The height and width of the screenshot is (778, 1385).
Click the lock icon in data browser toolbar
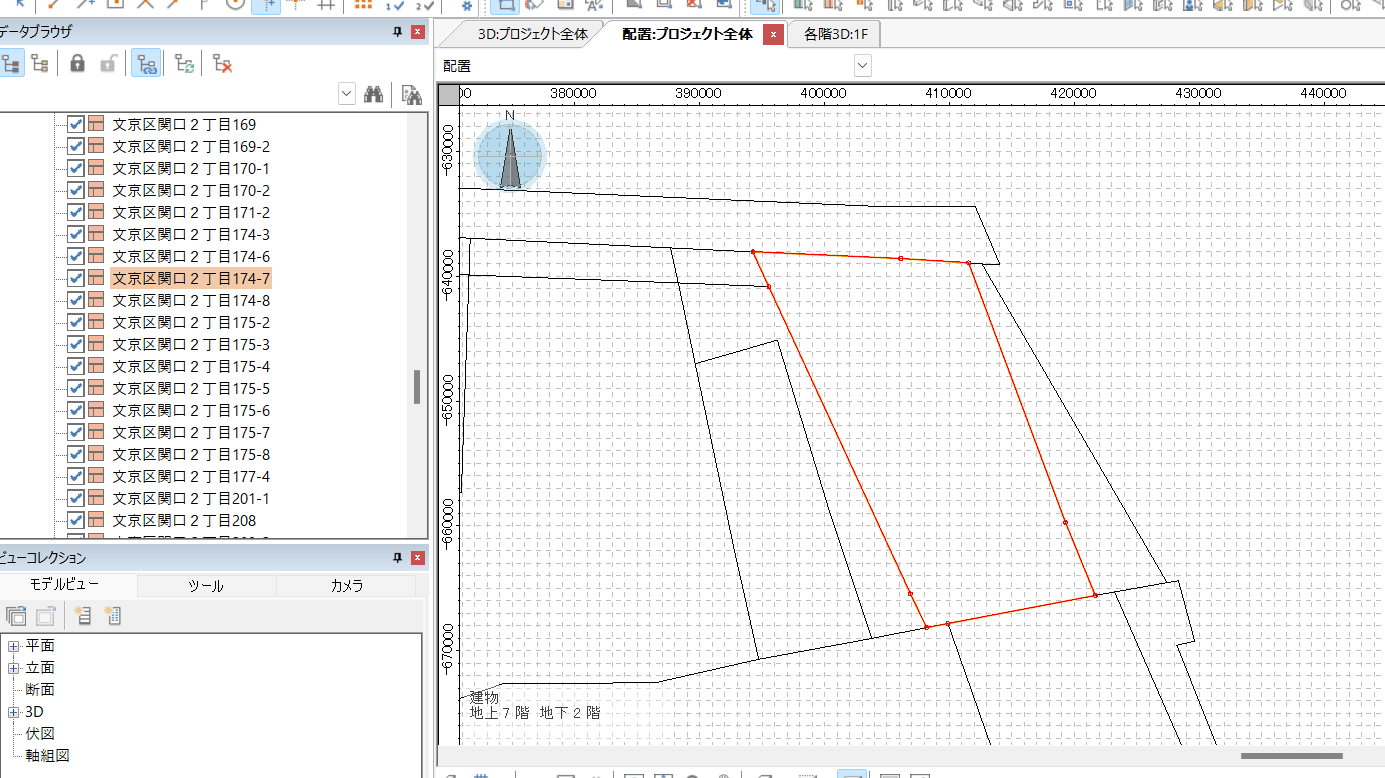[77, 64]
